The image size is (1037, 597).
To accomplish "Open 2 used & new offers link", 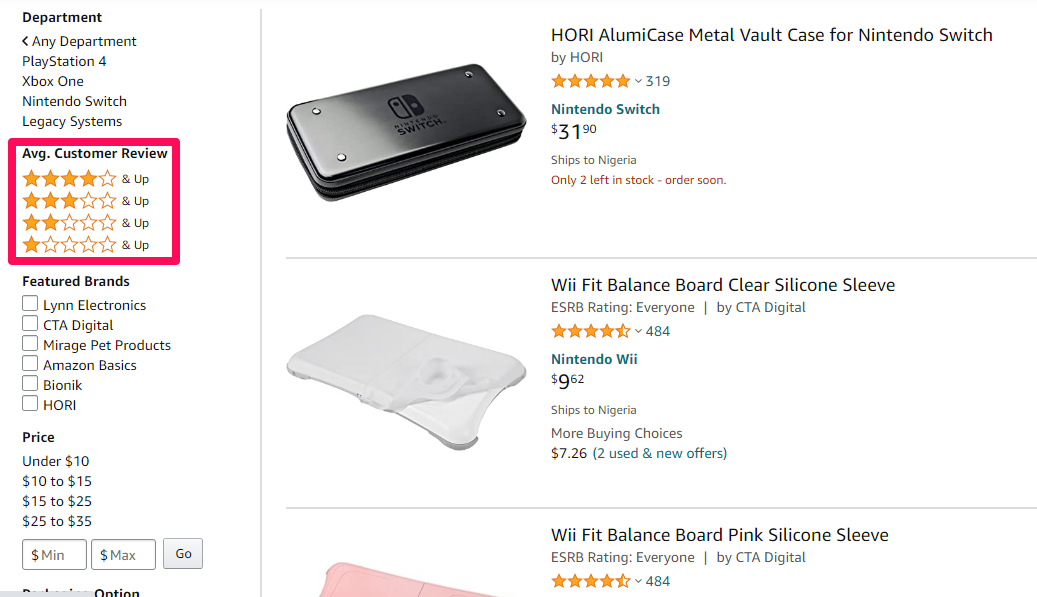I will [659, 454].
